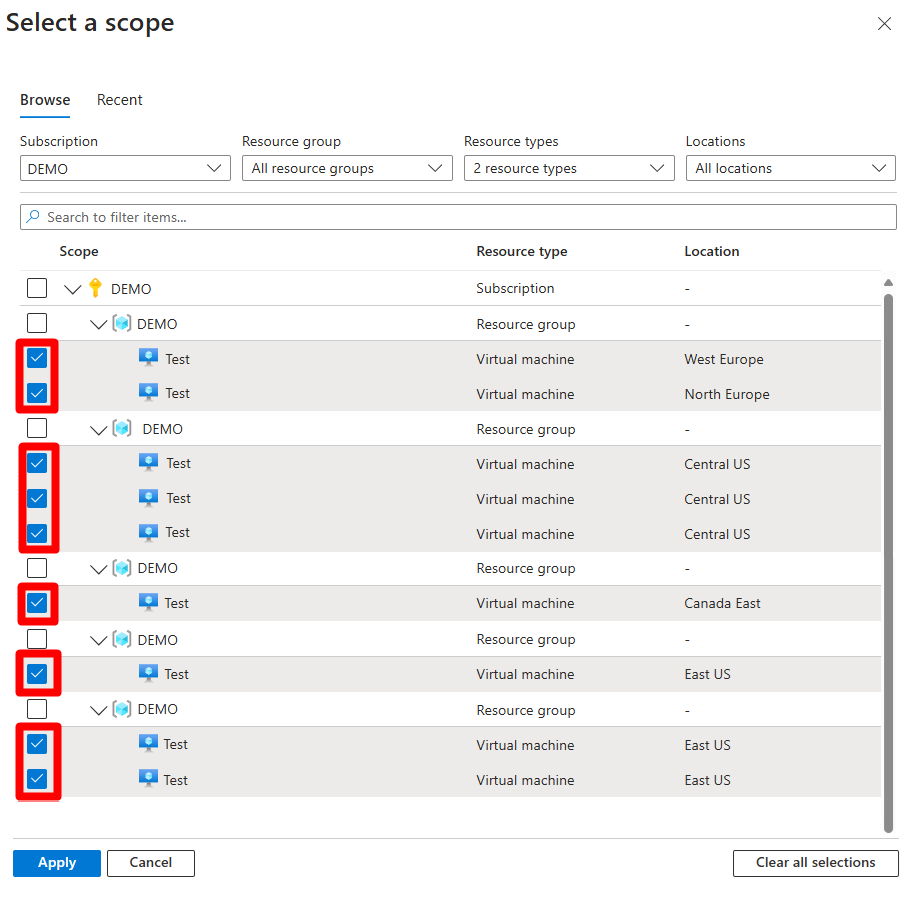Click resource group icon holding Central US VMs
902x921 pixels.
coord(122,429)
